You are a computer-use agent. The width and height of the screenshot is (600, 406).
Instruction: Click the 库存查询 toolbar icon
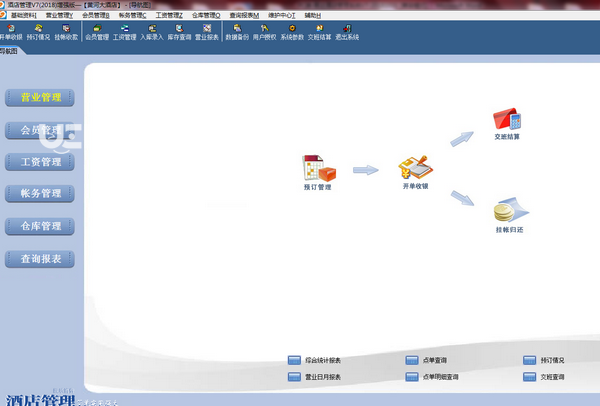pos(179,32)
